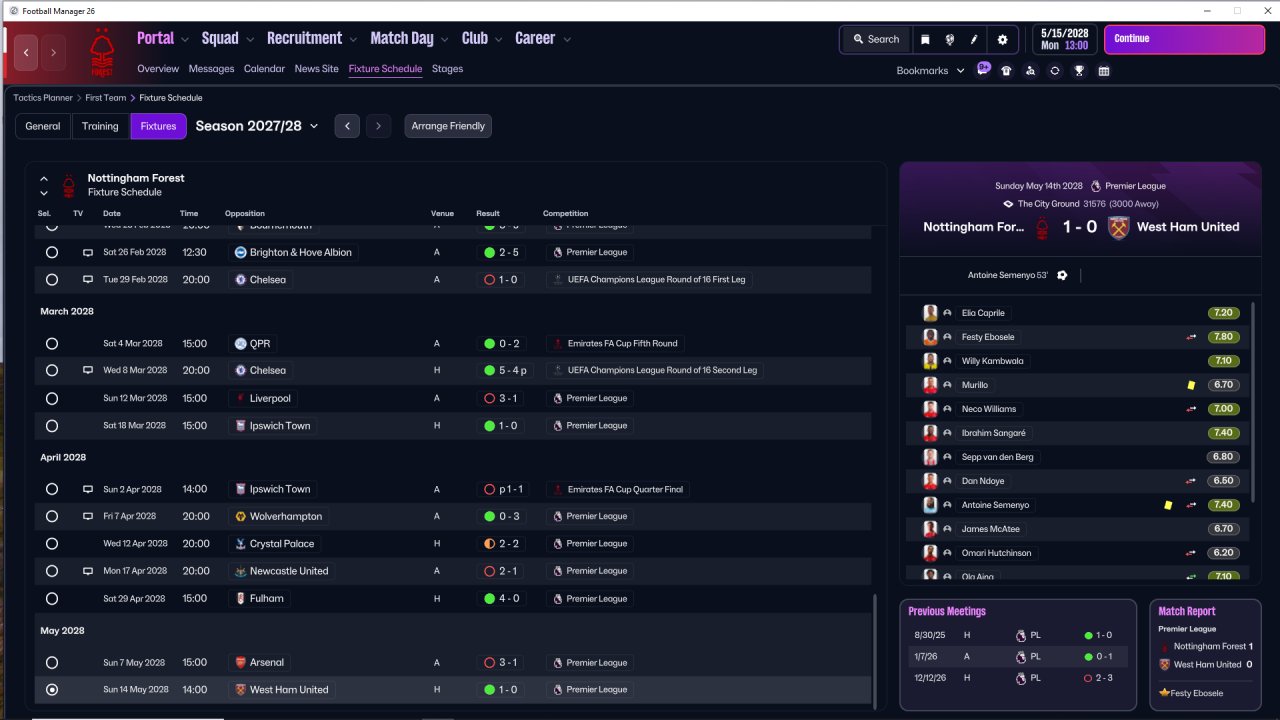The width and height of the screenshot is (1280, 720).
Task: Click the star icon beside Festy Ebosele in Match Report
Action: [x=1164, y=693]
